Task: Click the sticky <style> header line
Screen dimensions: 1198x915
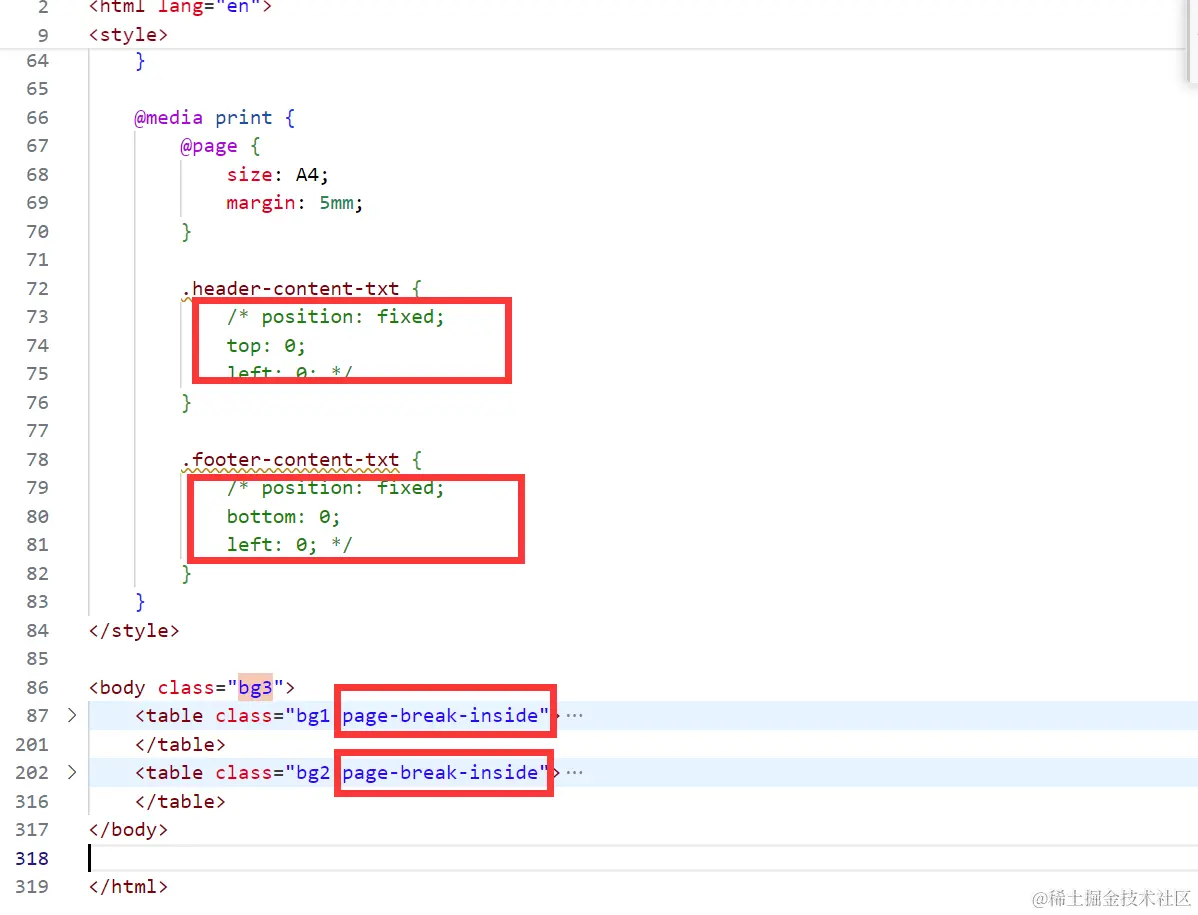Action: click(128, 35)
